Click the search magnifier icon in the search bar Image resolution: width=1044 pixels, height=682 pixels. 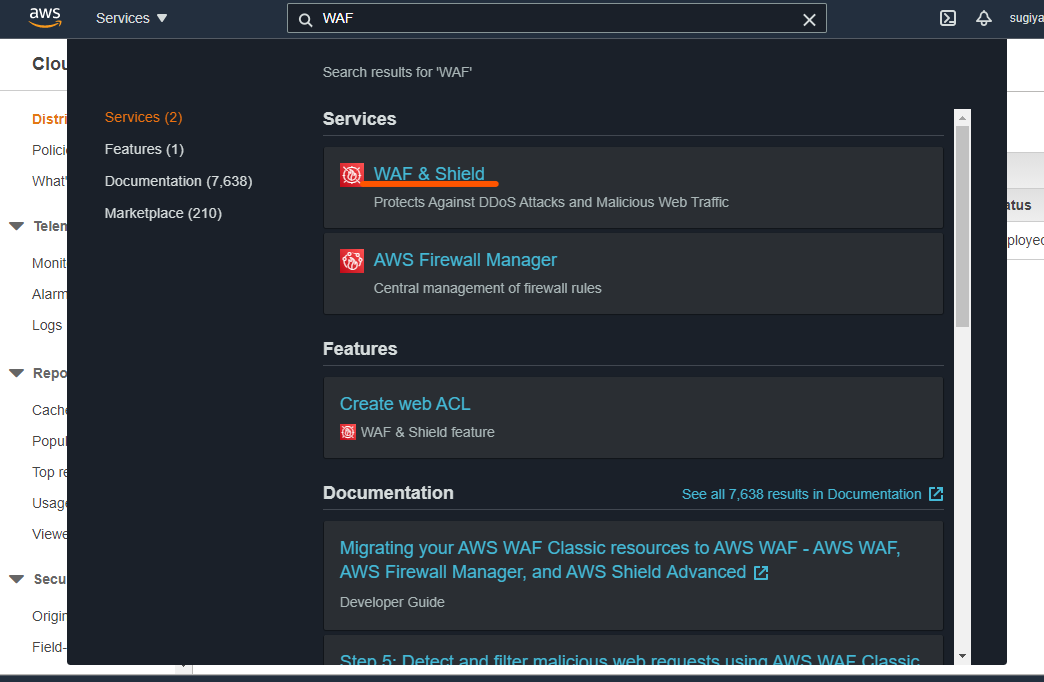[x=304, y=18]
